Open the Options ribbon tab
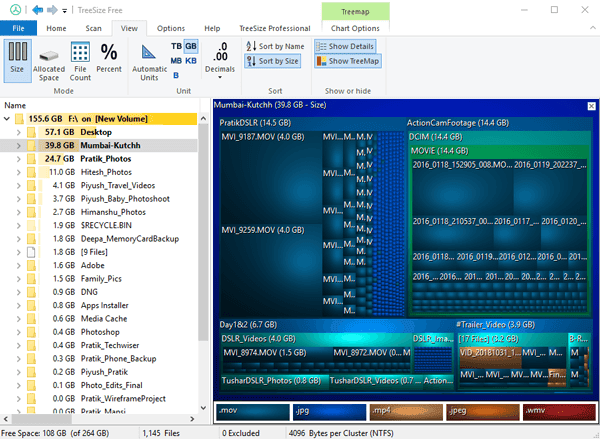Viewport: 600px width, 439px height. (x=171, y=28)
